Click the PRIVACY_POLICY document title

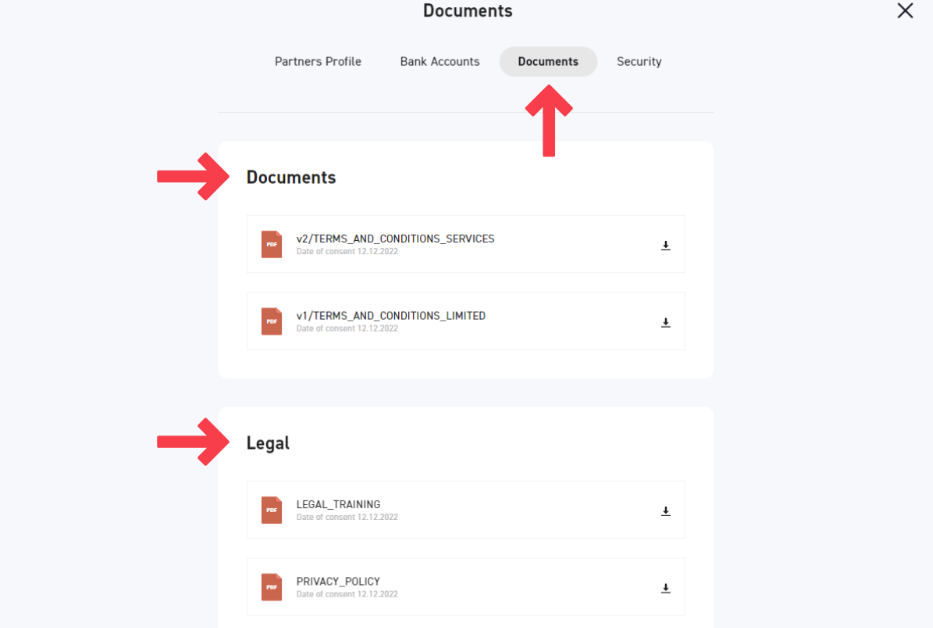tap(338, 582)
